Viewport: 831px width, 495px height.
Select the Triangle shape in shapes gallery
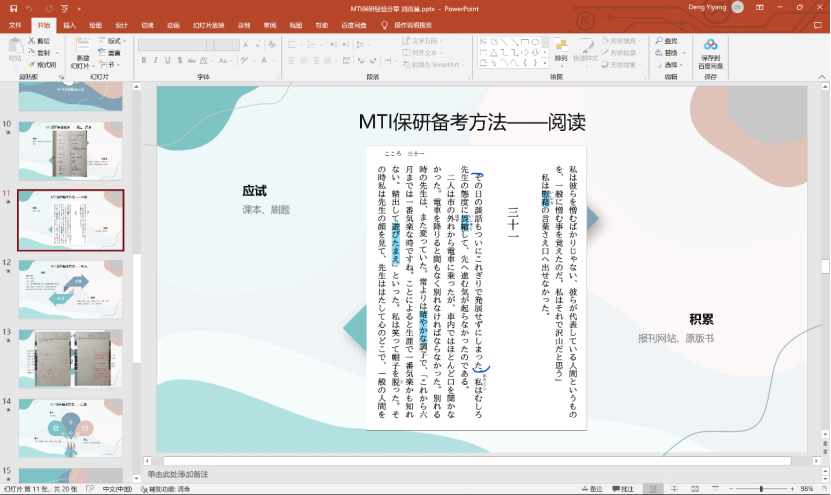pyautogui.click(x=493, y=52)
